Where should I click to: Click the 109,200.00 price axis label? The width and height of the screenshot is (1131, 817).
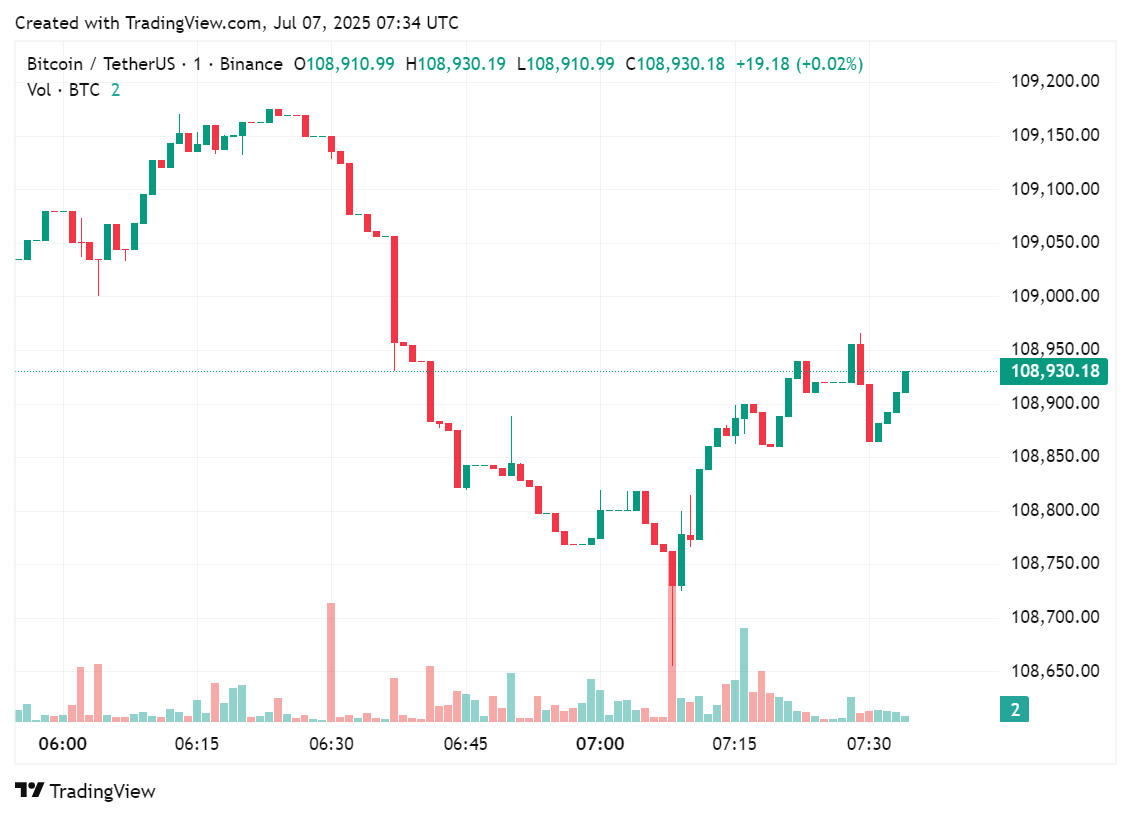1057,81
